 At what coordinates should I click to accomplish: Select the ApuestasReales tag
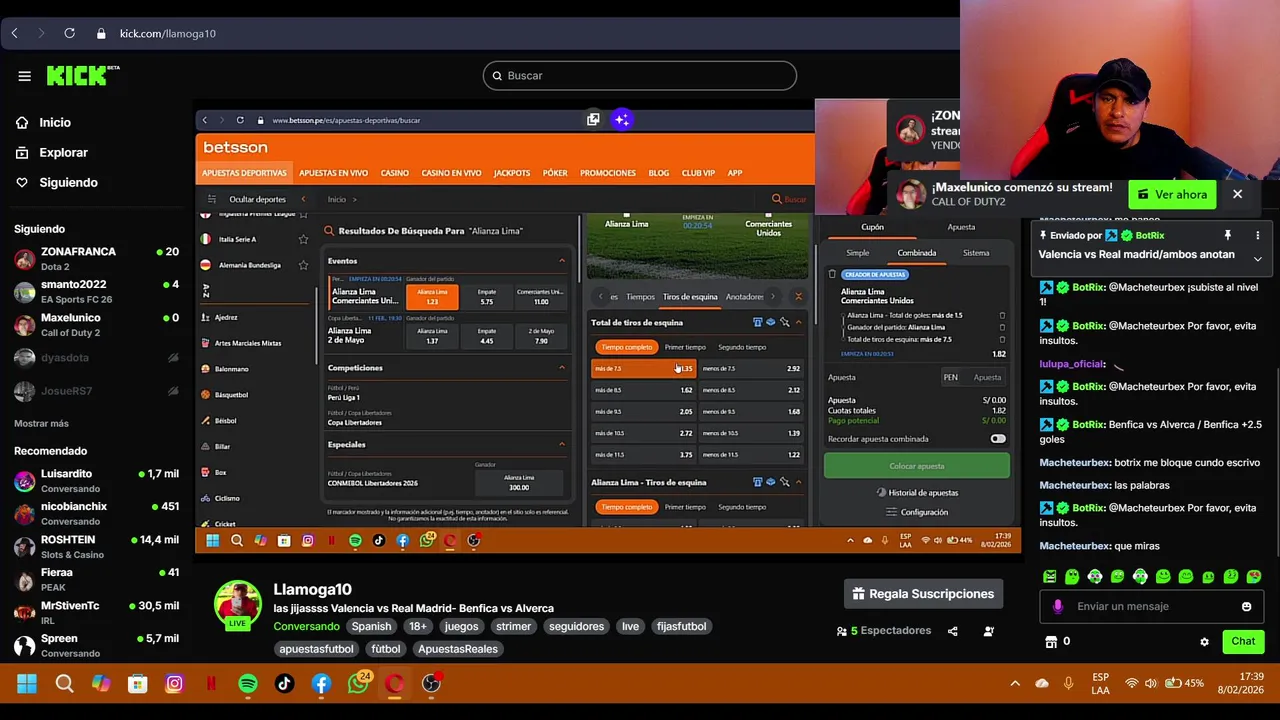458,649
